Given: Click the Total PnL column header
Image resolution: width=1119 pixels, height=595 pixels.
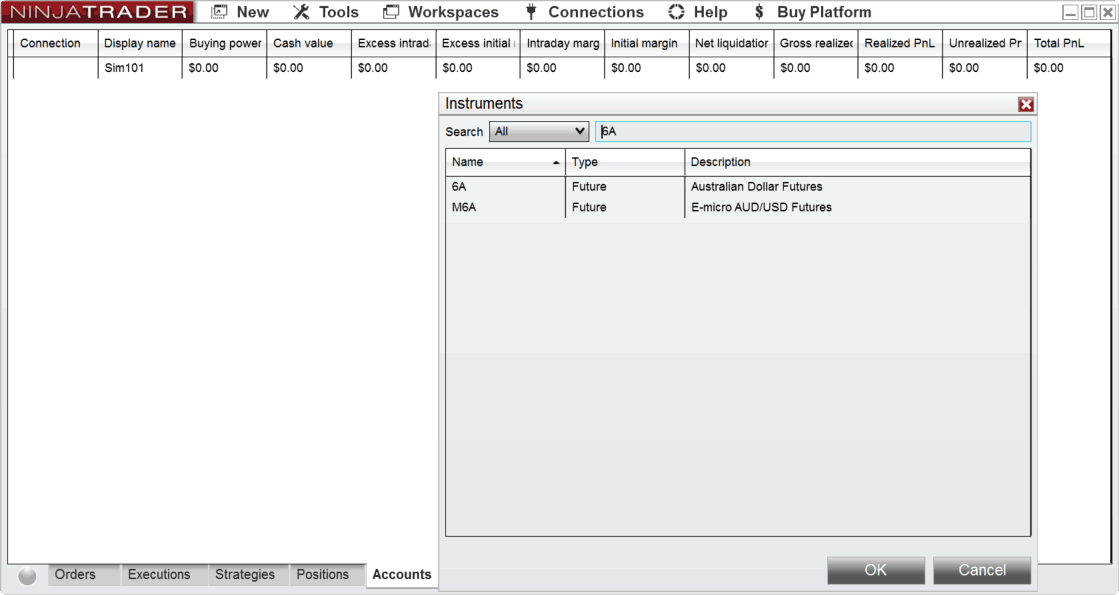Looking at the screenshot, I should (x=1069, y=44).
